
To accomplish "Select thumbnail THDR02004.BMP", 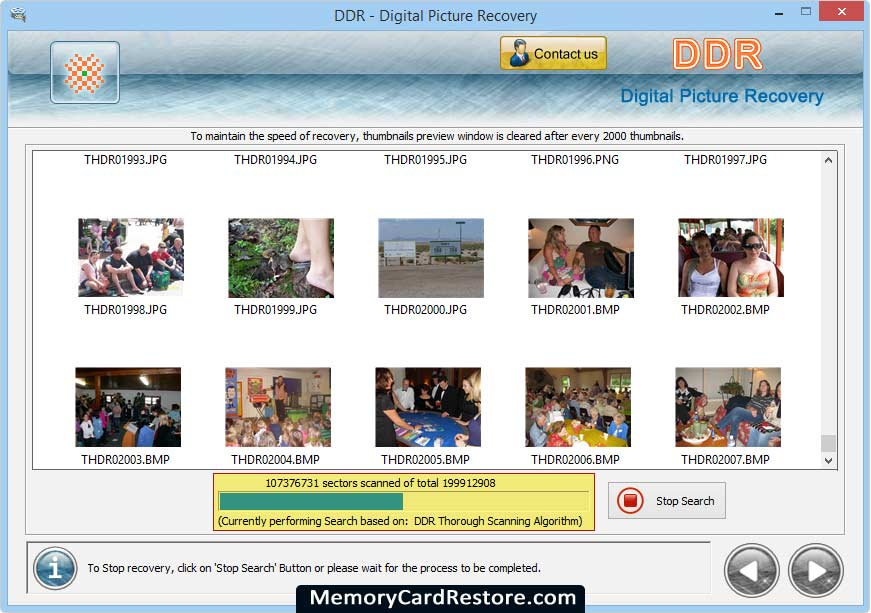I will [x=278, y=407].
